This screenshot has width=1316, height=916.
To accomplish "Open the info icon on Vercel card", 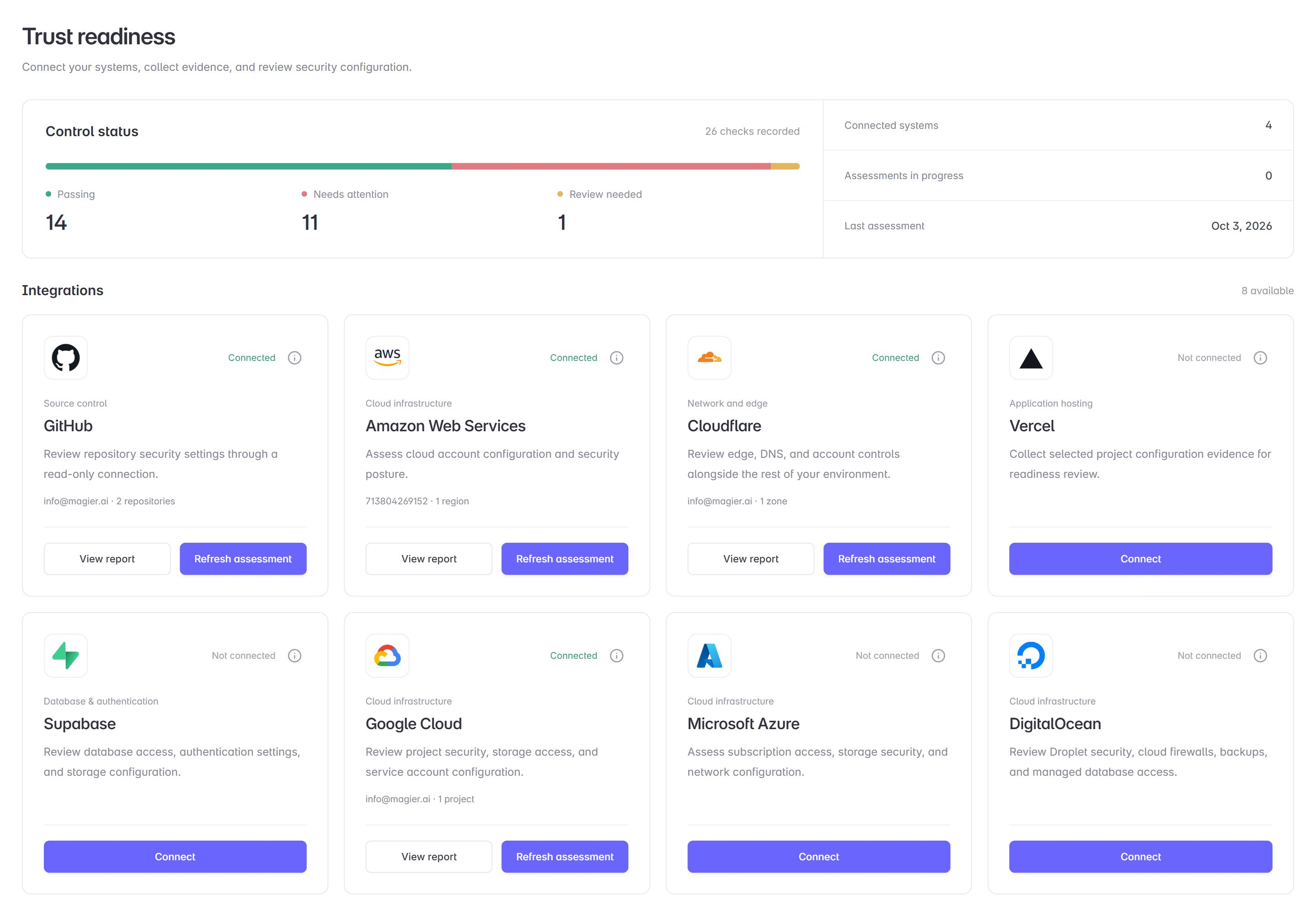I will 1260,358.
